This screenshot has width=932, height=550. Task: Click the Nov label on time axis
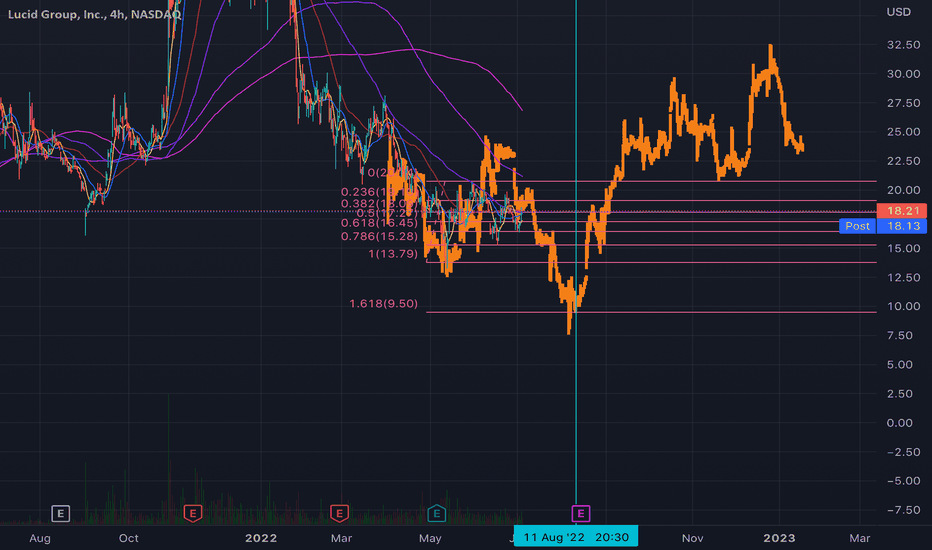coord(692,538)
